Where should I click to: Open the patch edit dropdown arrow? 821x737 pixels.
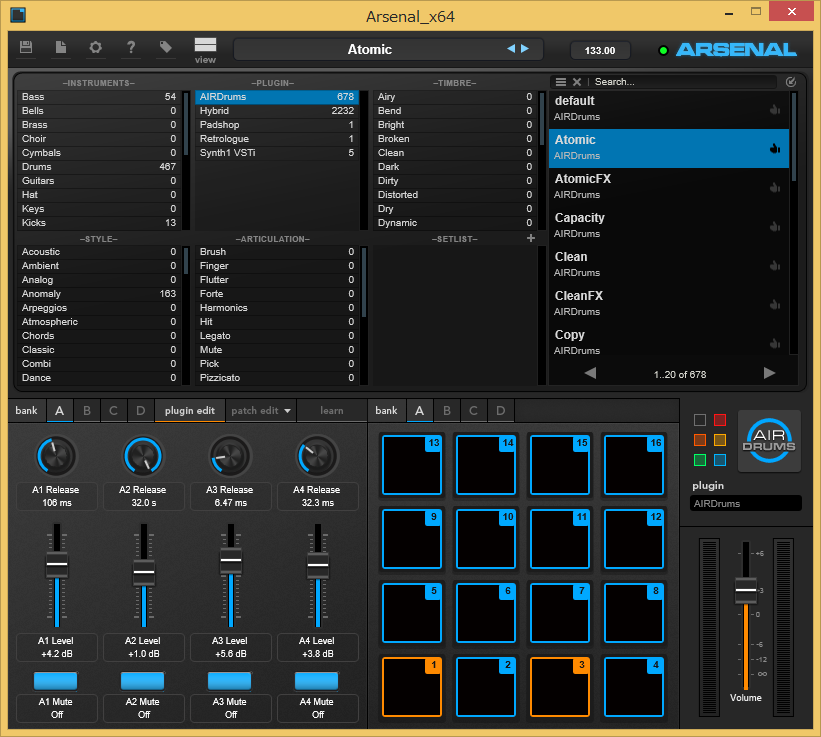click(287, 411)
